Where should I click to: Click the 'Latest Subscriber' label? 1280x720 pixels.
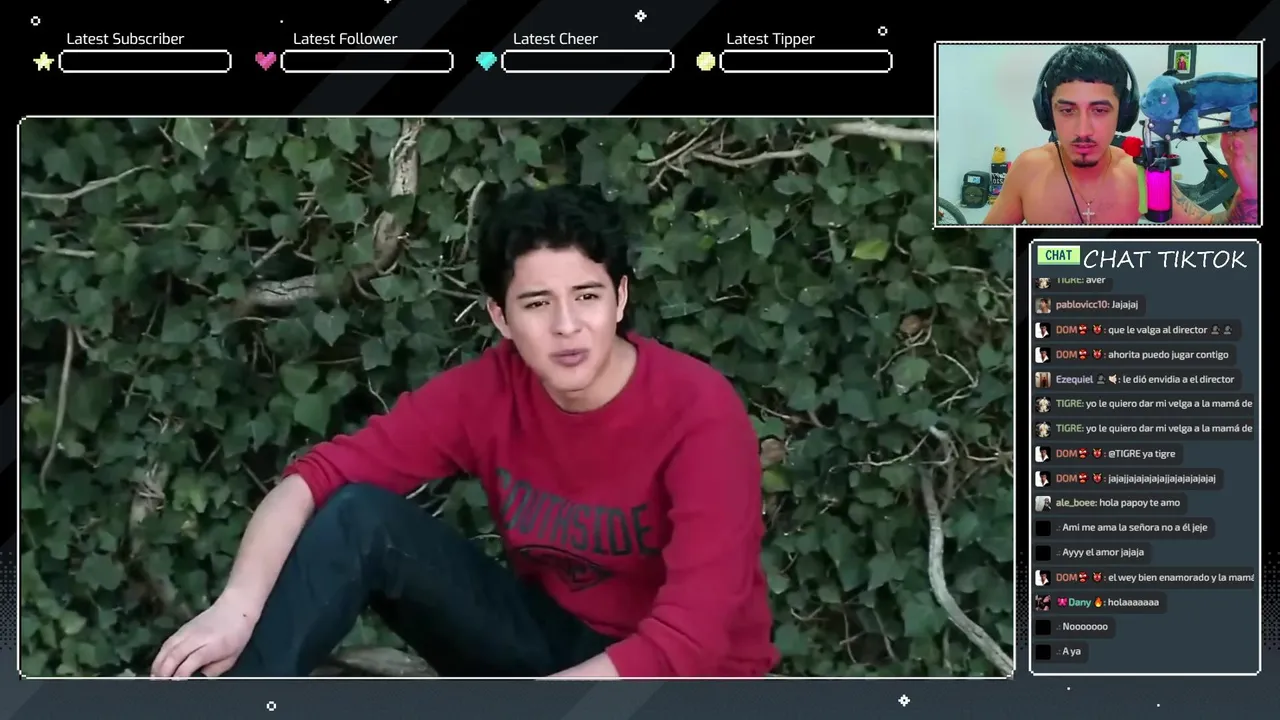pos(125,39)
